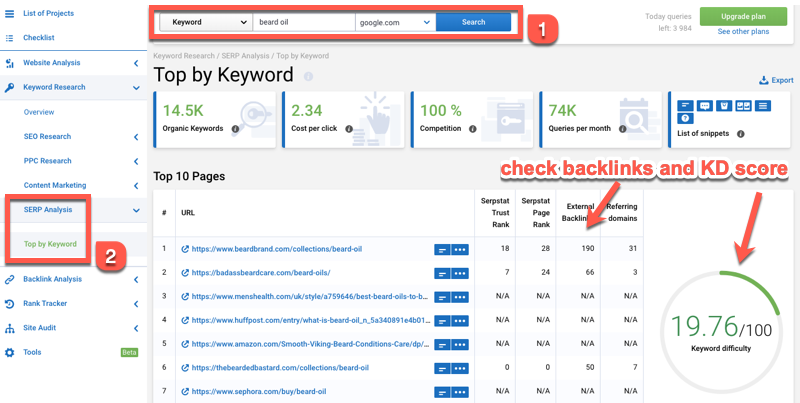Click SERP Analysis in the breadcrumb

[245, 56]
